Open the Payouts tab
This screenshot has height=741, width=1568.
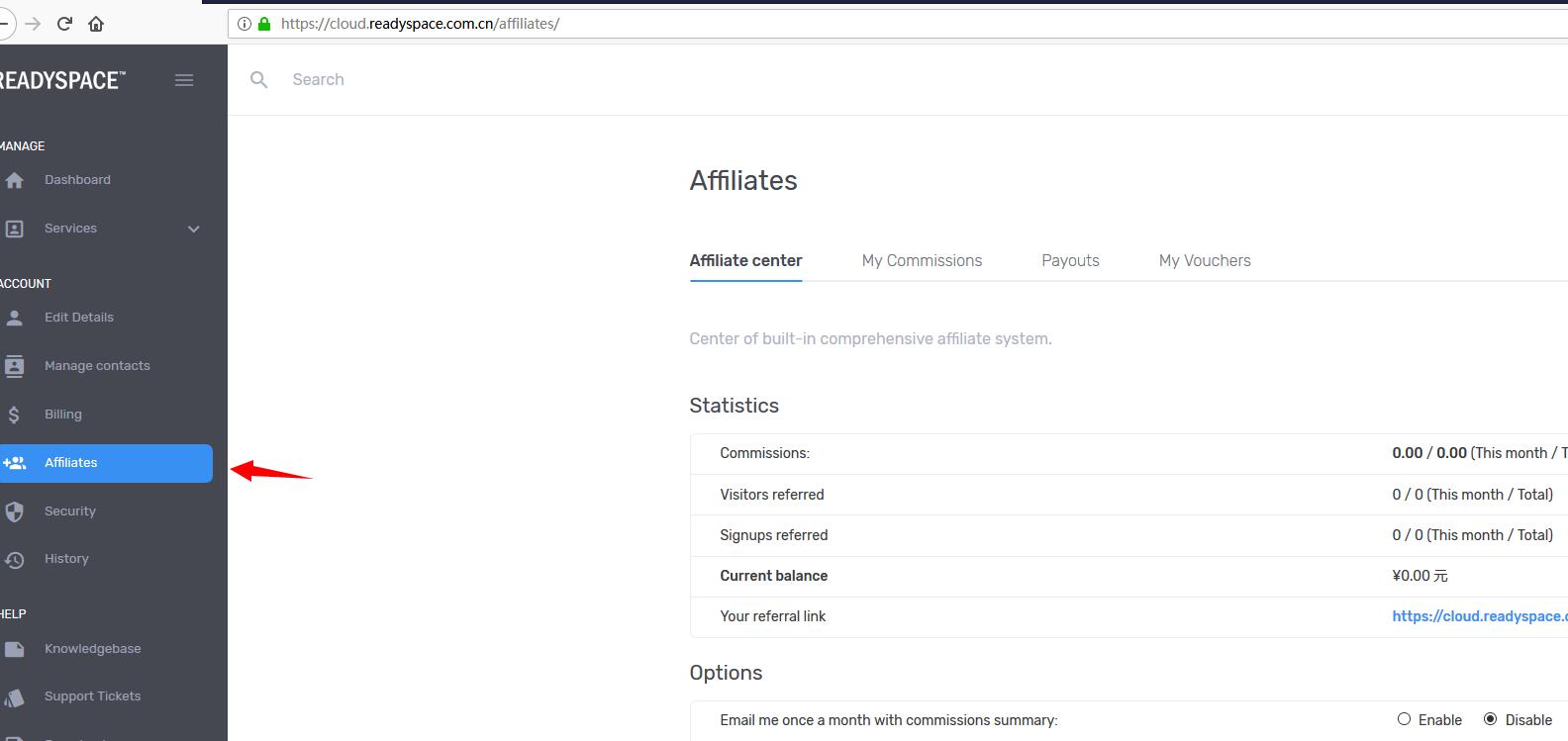[x=1070, y=260]
